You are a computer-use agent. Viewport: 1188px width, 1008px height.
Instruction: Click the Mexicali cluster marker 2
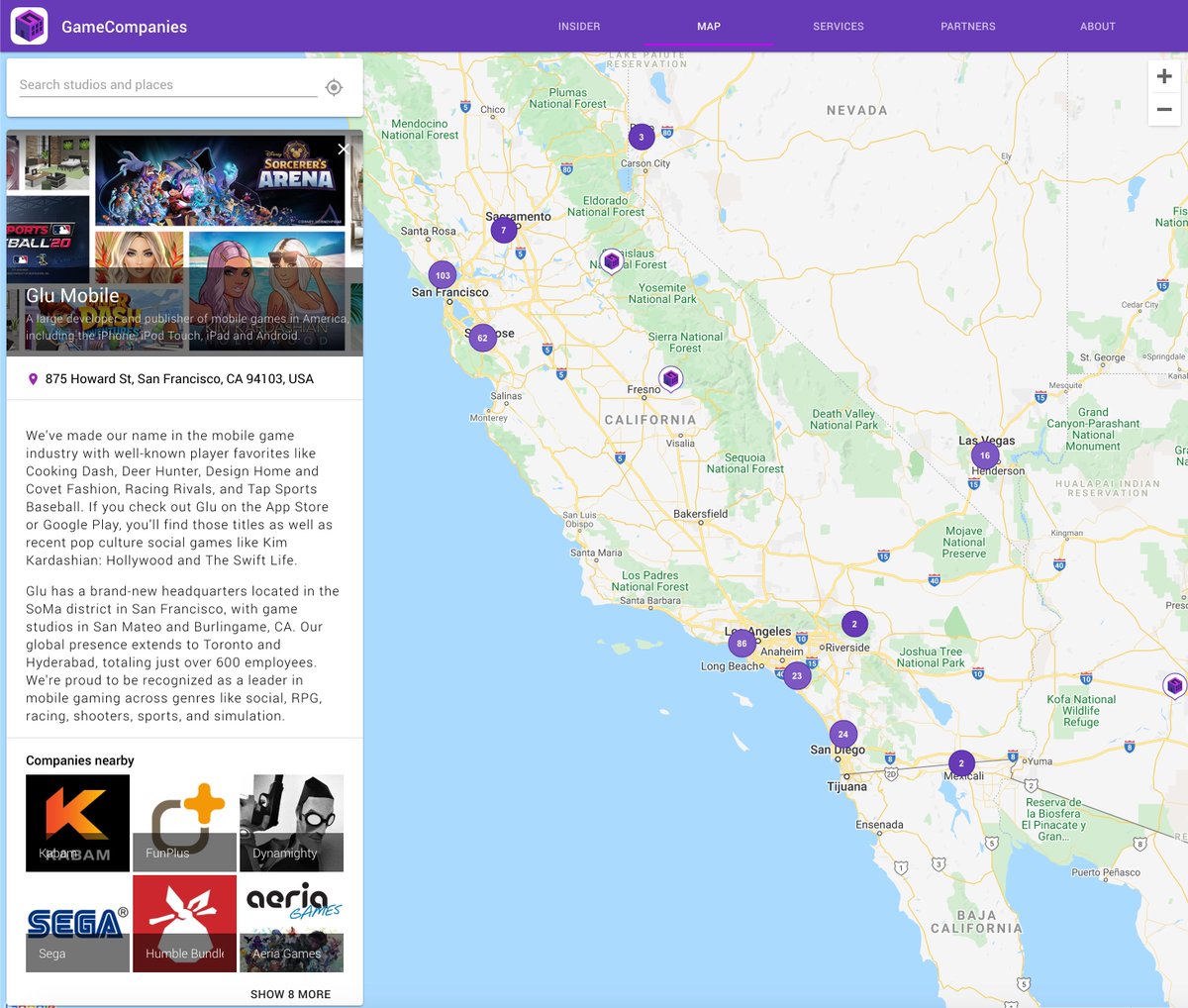point(961,763)
